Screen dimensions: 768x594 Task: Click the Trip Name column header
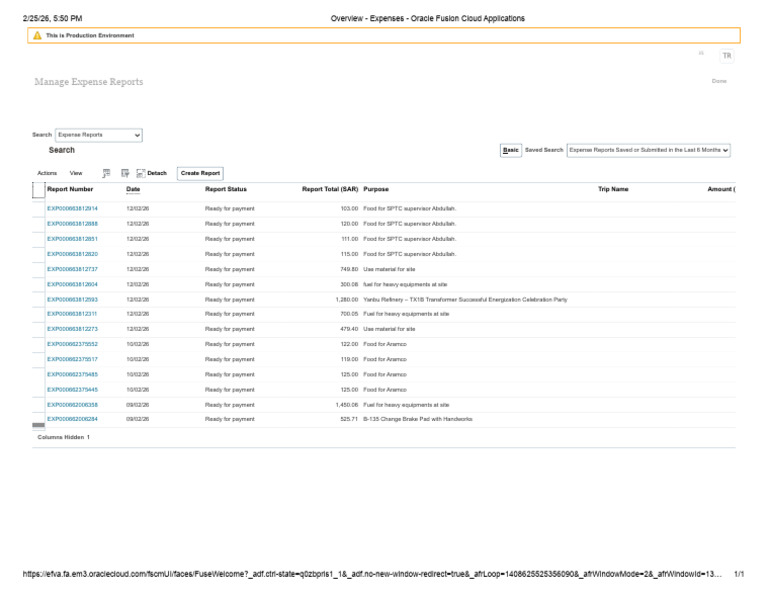613,189
